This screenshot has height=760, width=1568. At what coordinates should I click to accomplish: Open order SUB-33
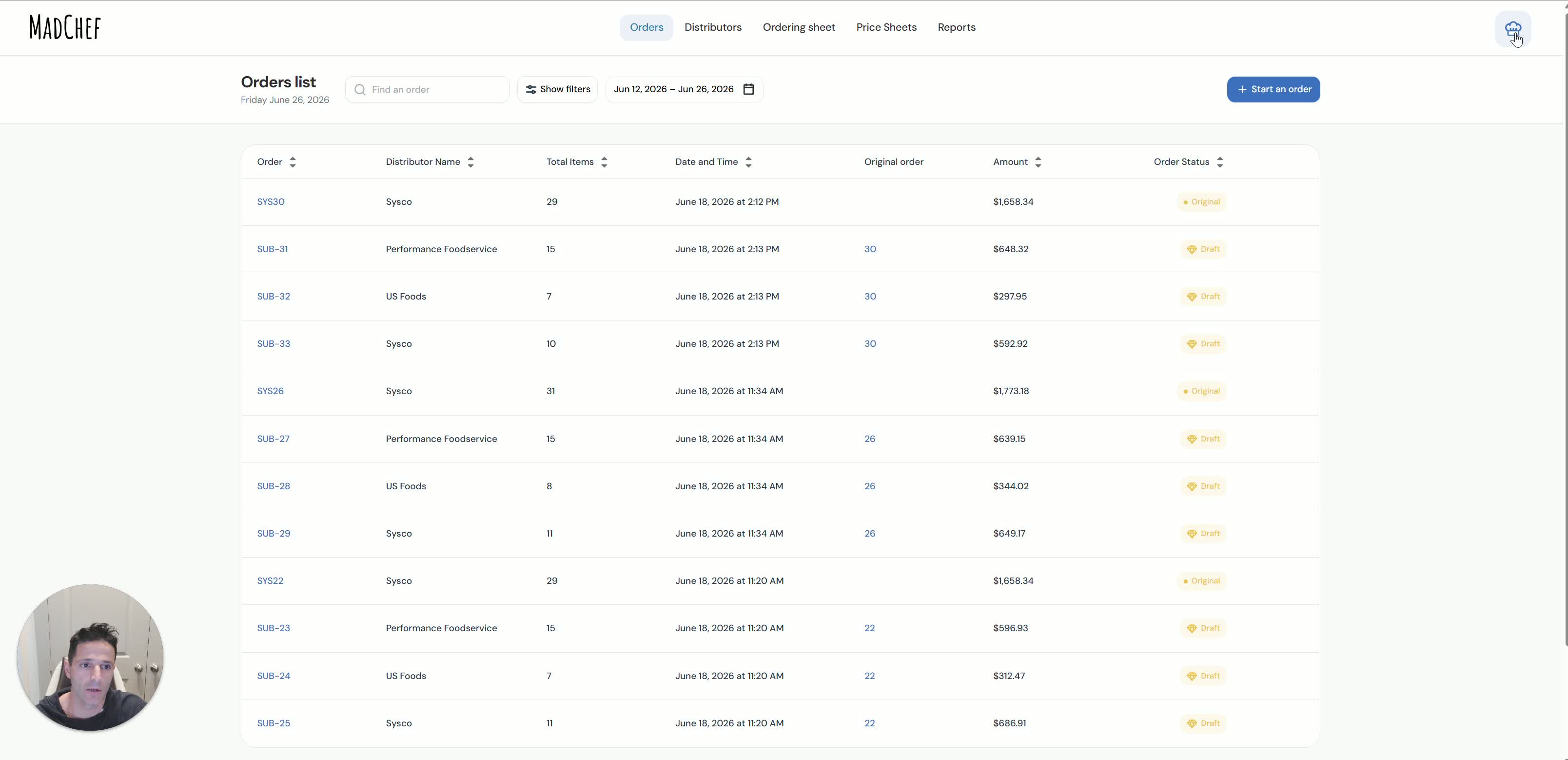[274, 345]
